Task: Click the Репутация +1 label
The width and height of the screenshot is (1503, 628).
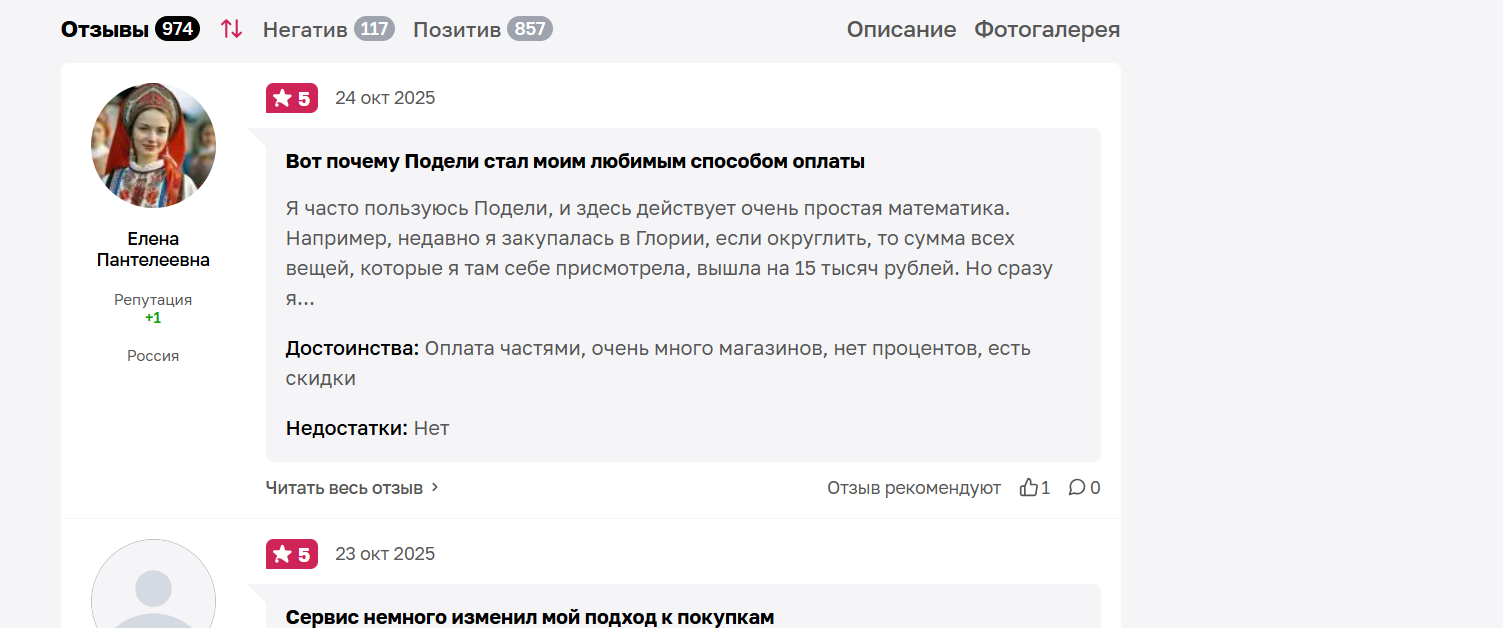Action: point(153,308)
